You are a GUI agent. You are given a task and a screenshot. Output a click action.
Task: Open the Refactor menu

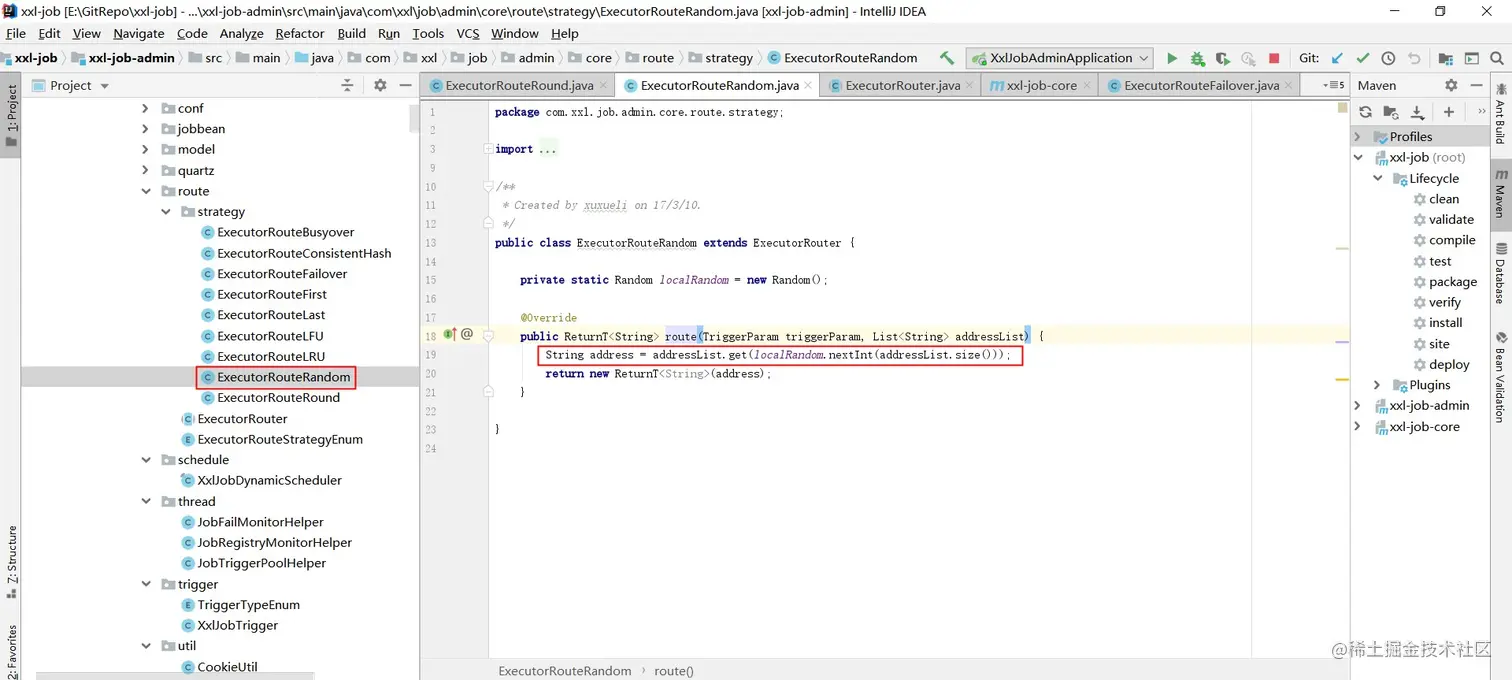[300, 33]
